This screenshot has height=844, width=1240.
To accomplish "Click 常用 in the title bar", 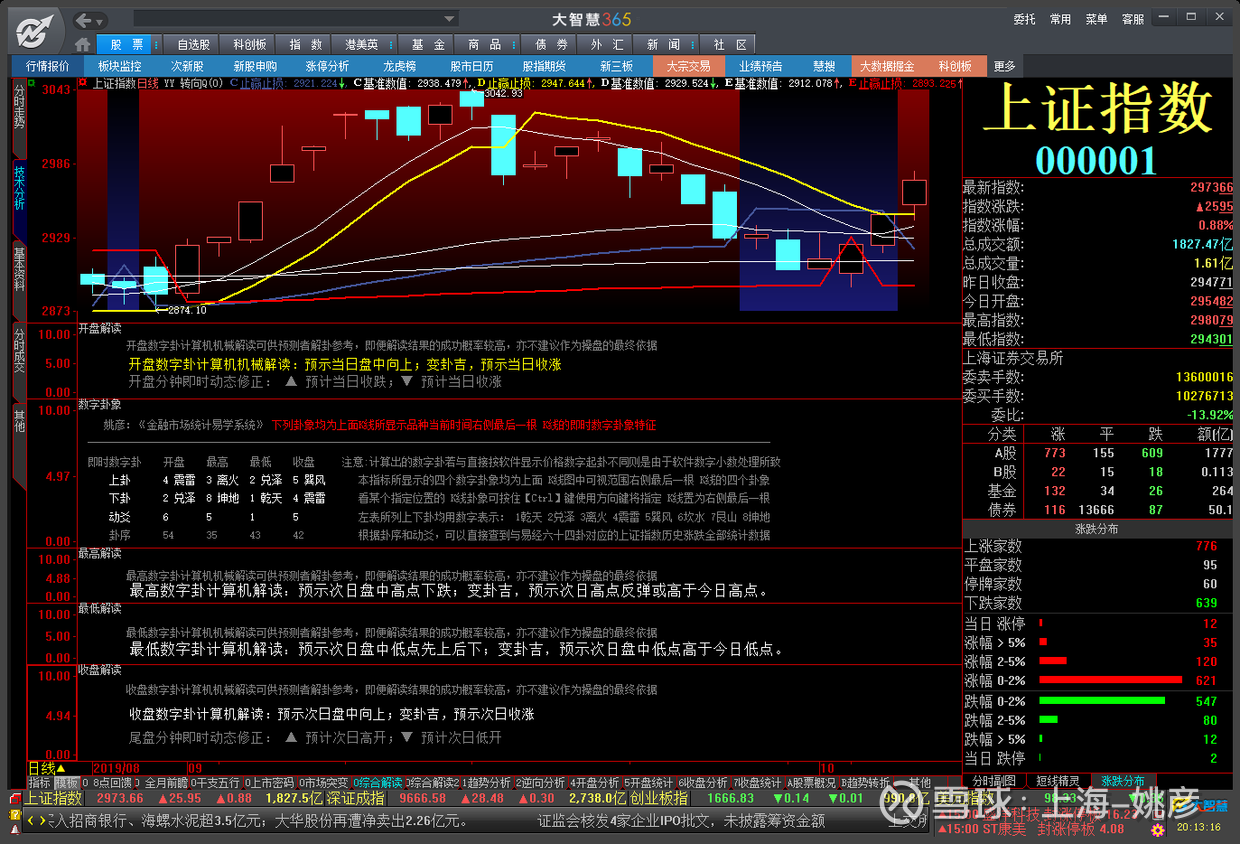I will [1060, 20].
